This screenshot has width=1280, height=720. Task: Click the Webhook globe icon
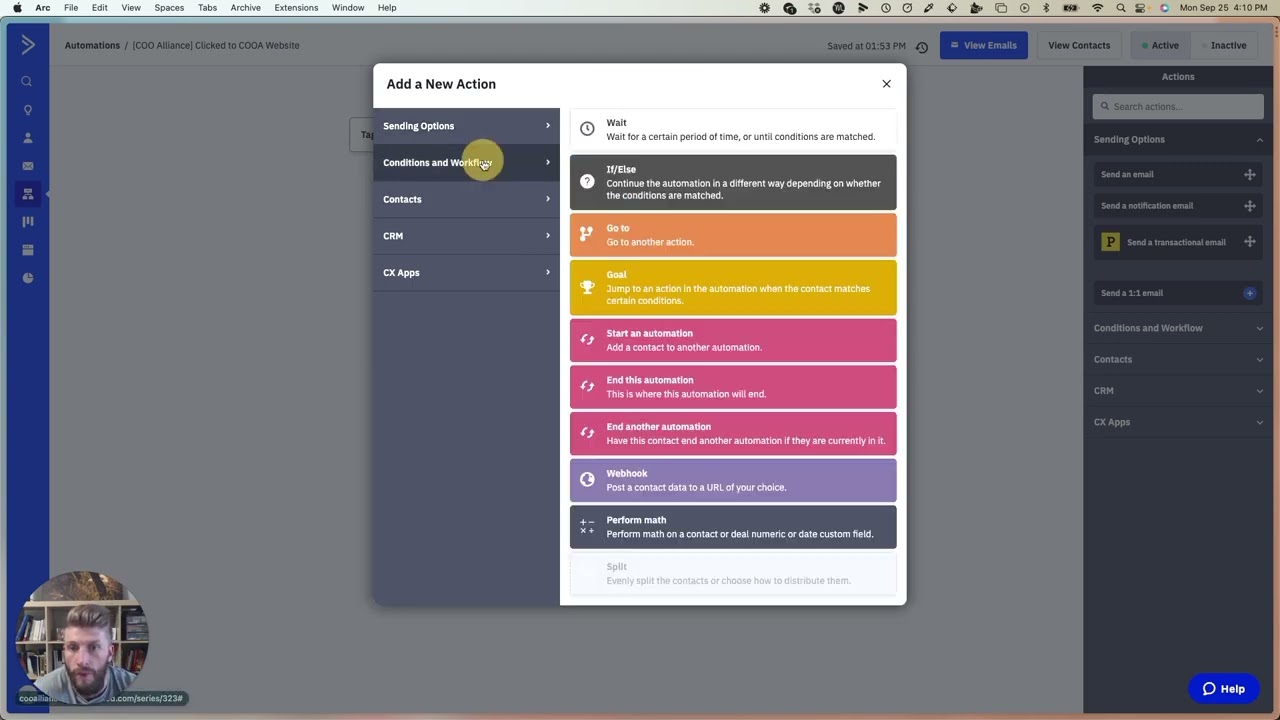[587, 480]
